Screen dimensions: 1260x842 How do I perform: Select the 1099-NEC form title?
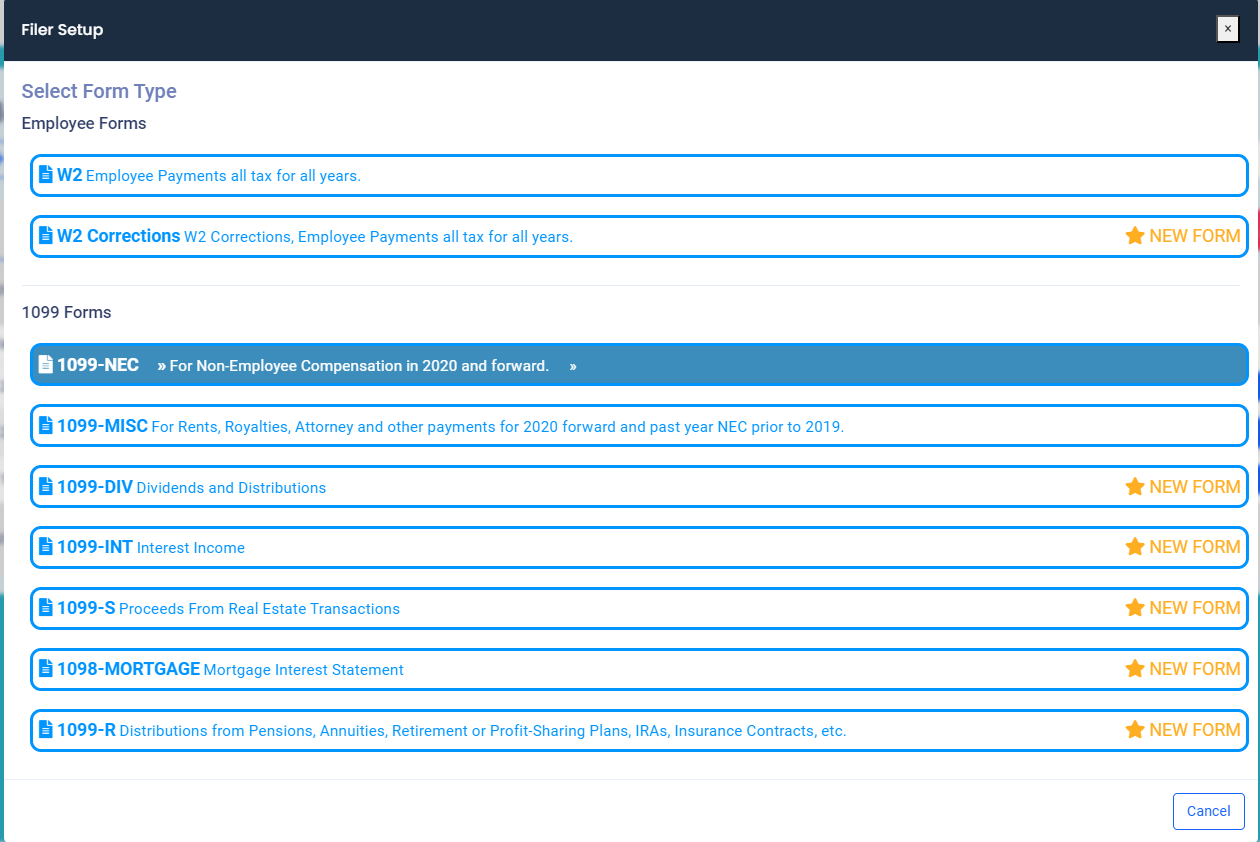coord(98,365)
